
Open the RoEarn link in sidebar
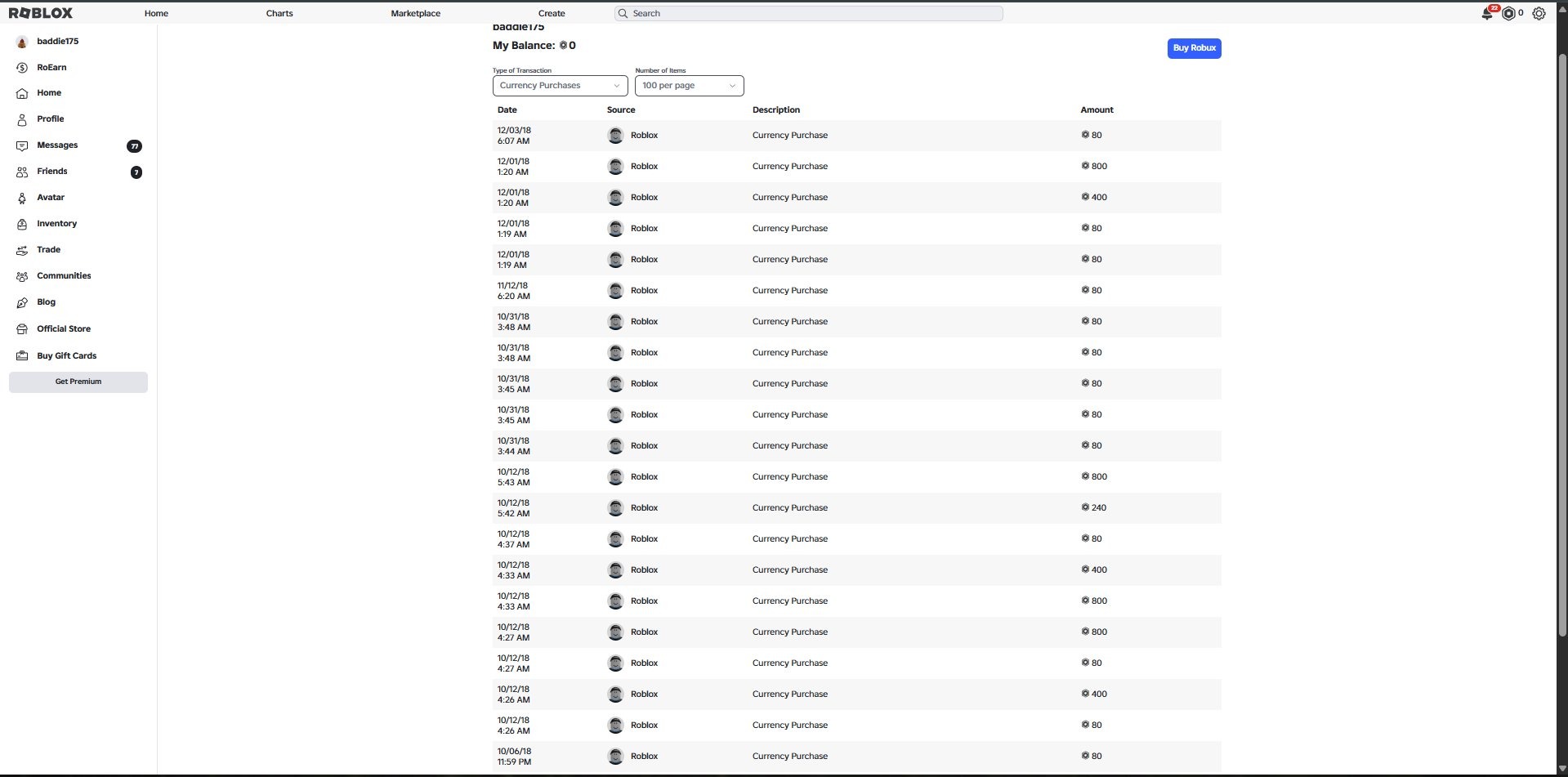point(51,68)
